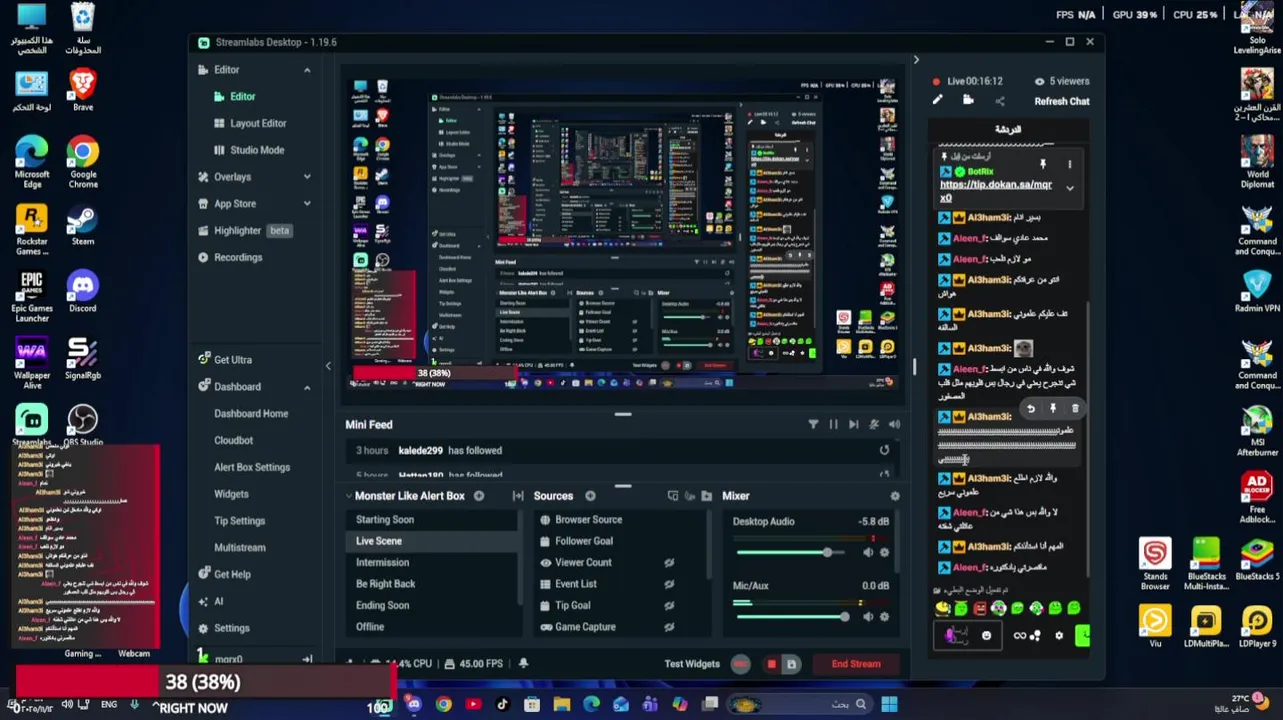Screen dimensions: 1283x720
Task: Filter events in the Mini Feed
Action: (813, 425)
